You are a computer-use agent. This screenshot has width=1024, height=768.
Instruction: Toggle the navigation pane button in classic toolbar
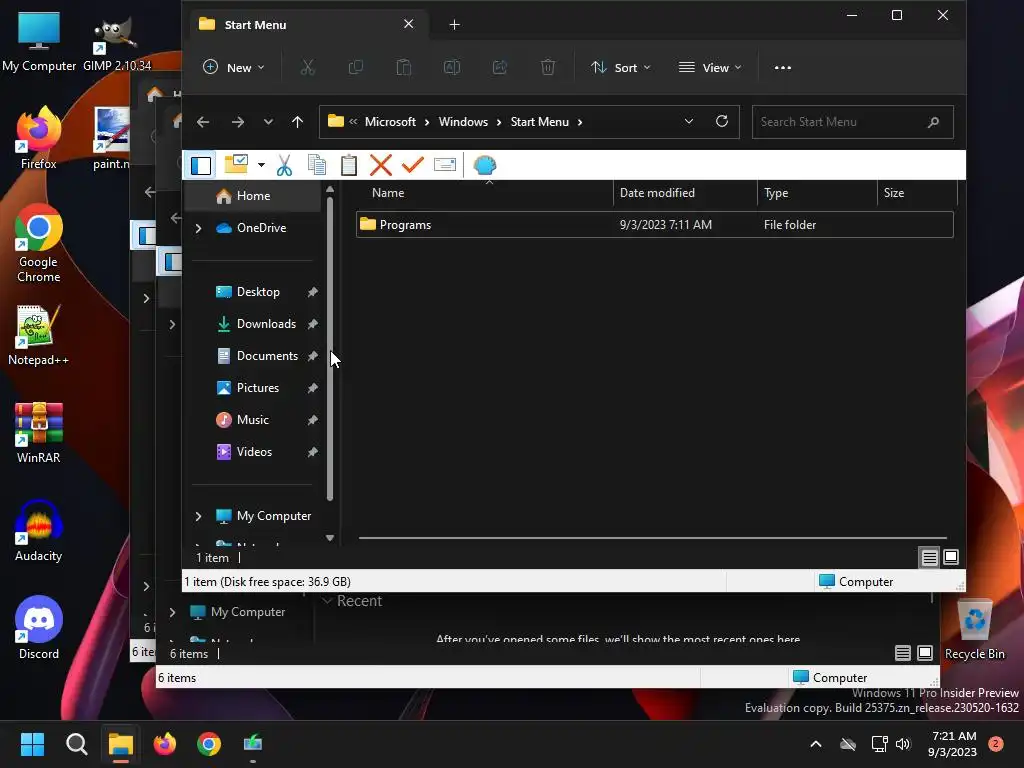[x=201, y=165]
